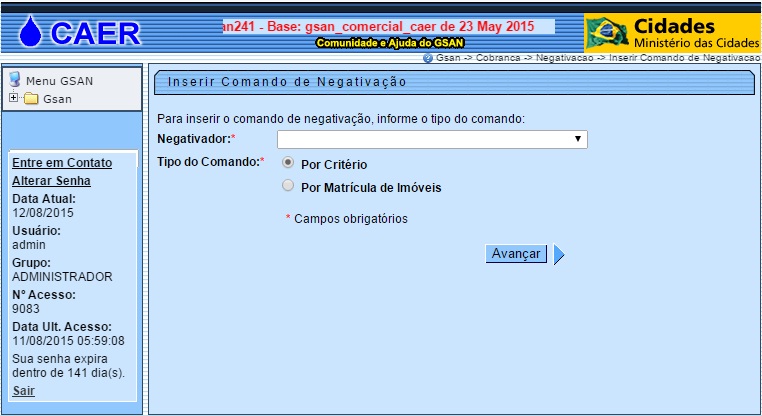Click the Grupo value ADMINISTRADOR
Viewport: 762px width, 416px height.
coord(62,277)
